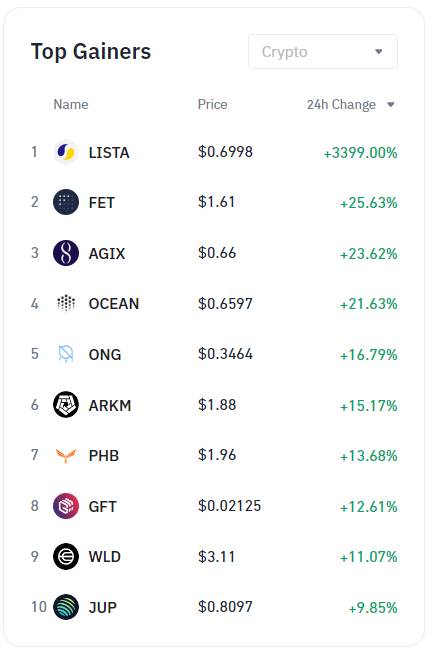Click the GFT coin logo icon
437x652 pixels.
pyautogui.click(x=66, y=506)
